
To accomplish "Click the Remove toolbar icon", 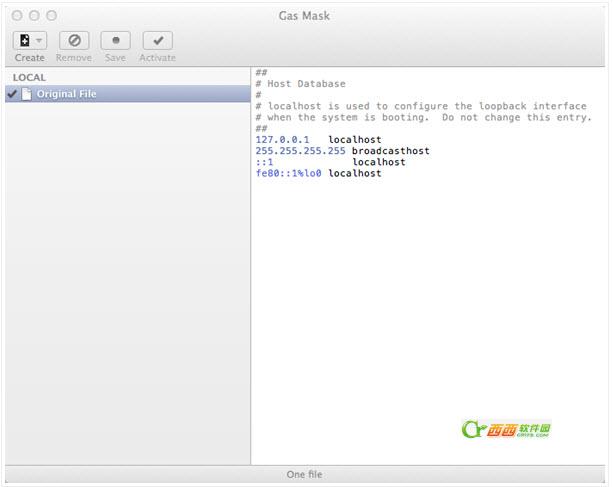I will pos(73,41).
